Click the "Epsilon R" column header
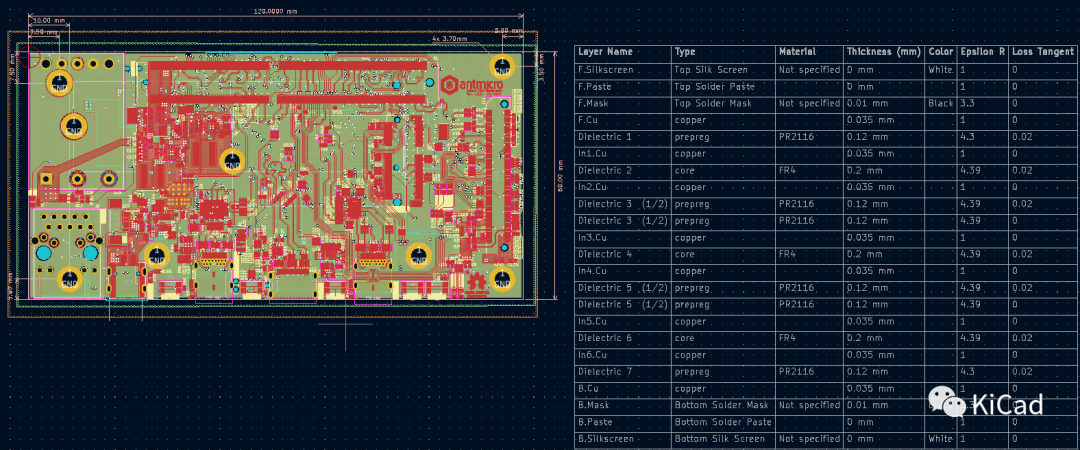Image resolution: width=1080 pixels, height=450 pixels. pos(983,52)
